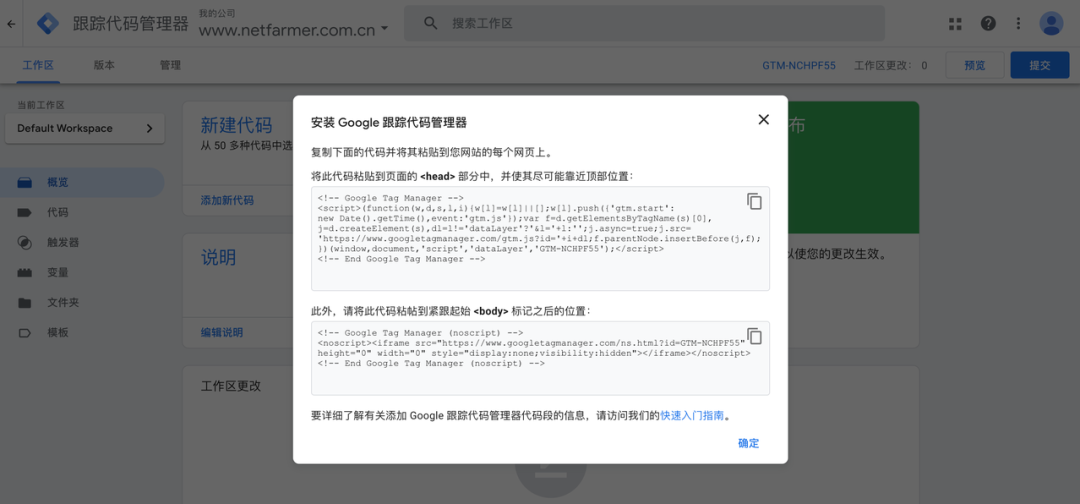Click the 变量 variables sidebar icon
The height and width of the screenshot is (504, 1080).
(x=25, y=273)
